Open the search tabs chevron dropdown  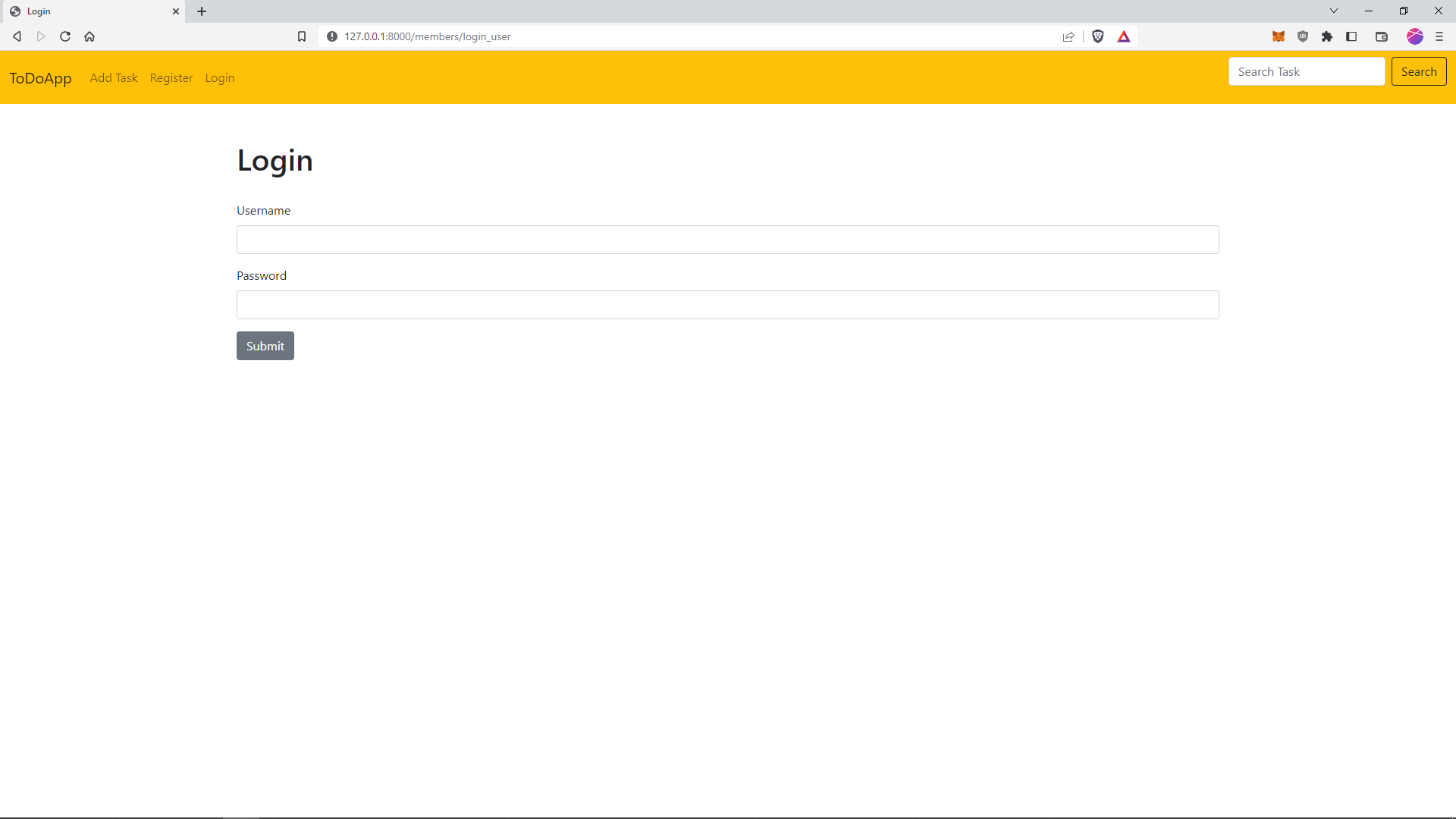click(1333, 11)
